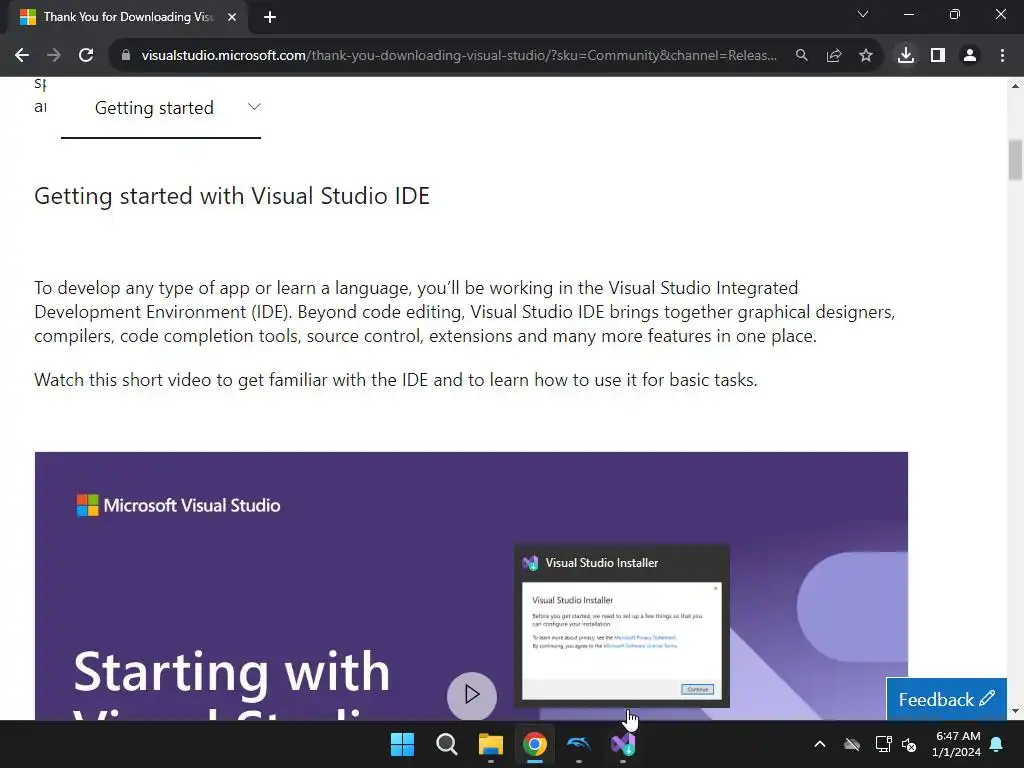
Task: Open the Windows Start menu
Action: [402, 744]
